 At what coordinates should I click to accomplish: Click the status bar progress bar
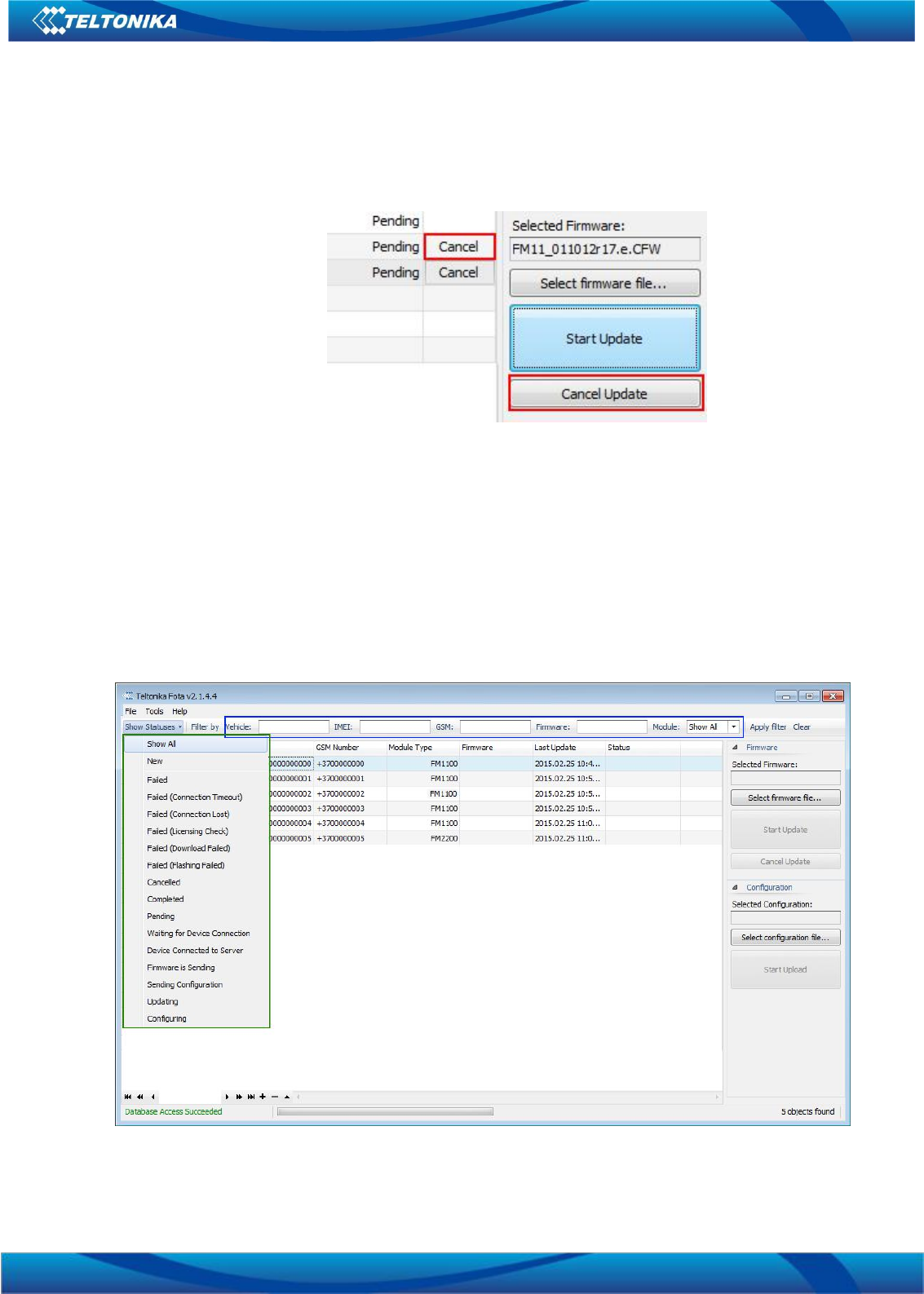pos(385,1111)
